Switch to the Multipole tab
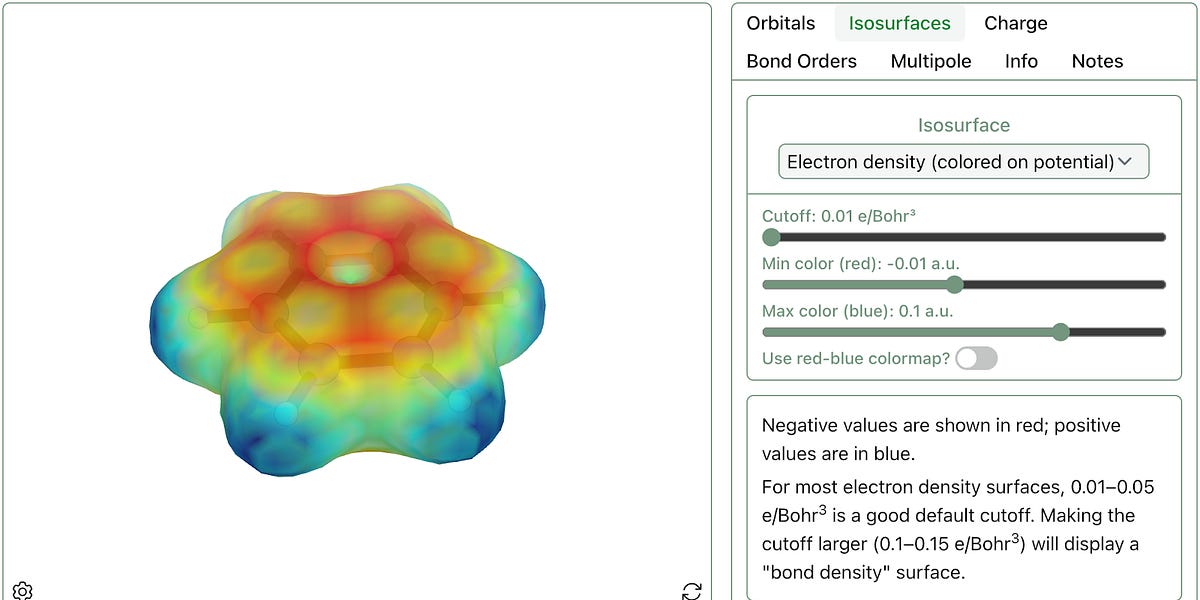This screenshot has height=600, width=1200. click(x=931, y=61)
